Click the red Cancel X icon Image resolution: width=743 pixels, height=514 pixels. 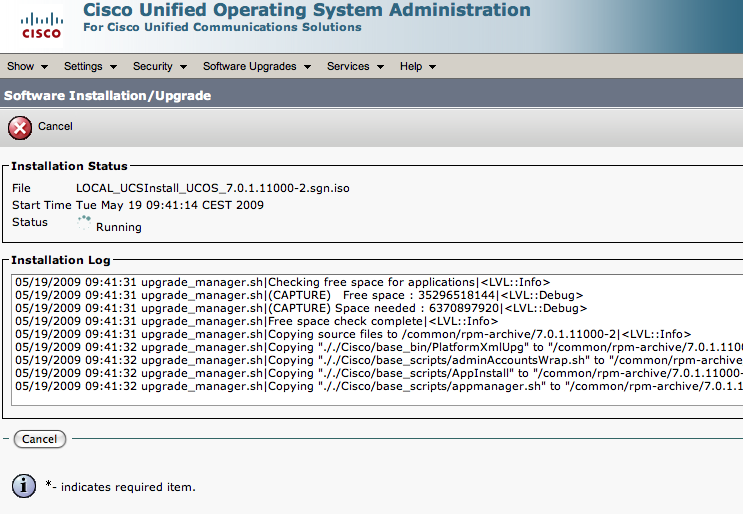(20, 128)
